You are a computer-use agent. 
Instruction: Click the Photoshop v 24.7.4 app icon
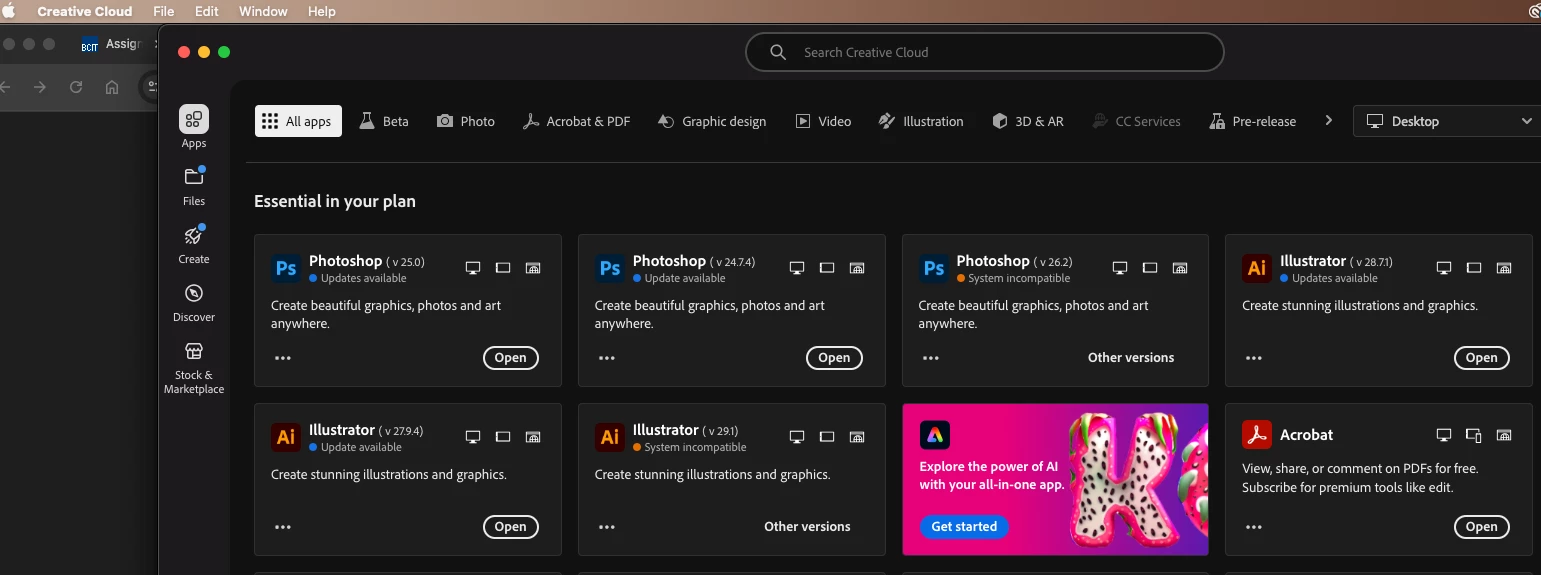610,268
